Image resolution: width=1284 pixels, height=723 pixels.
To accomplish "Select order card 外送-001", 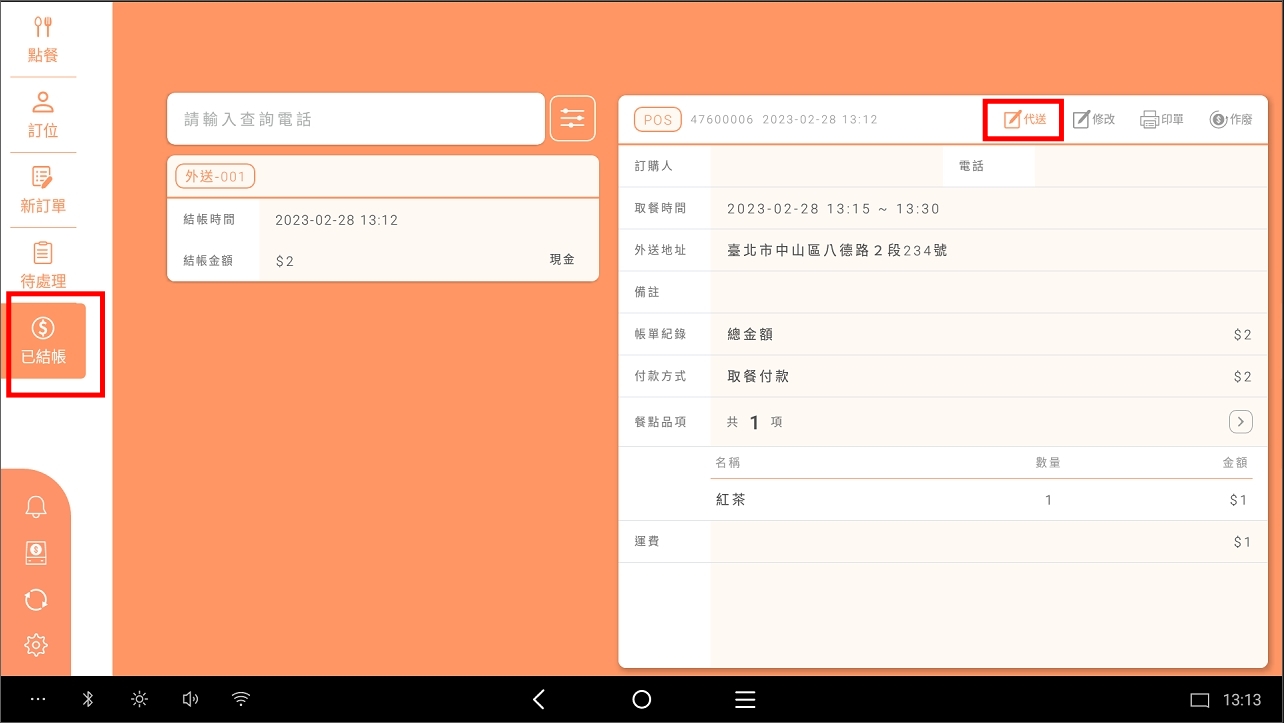I will 382,219.
